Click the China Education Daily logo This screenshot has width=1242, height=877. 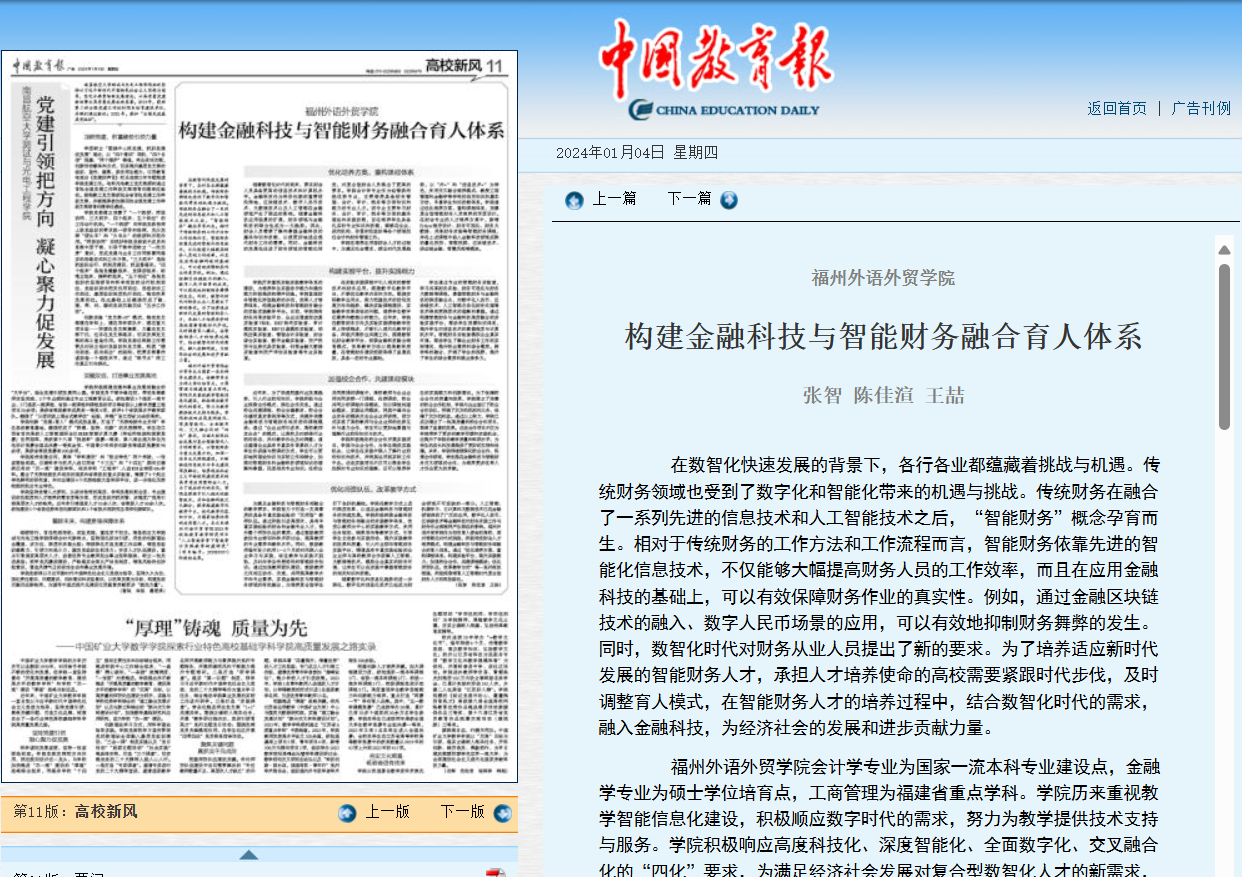[x=716, y=68]
